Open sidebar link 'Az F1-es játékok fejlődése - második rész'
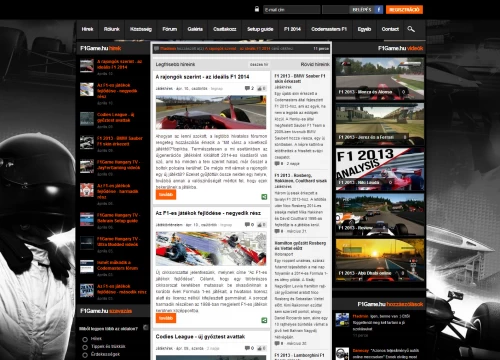 (x=122, y=289)
